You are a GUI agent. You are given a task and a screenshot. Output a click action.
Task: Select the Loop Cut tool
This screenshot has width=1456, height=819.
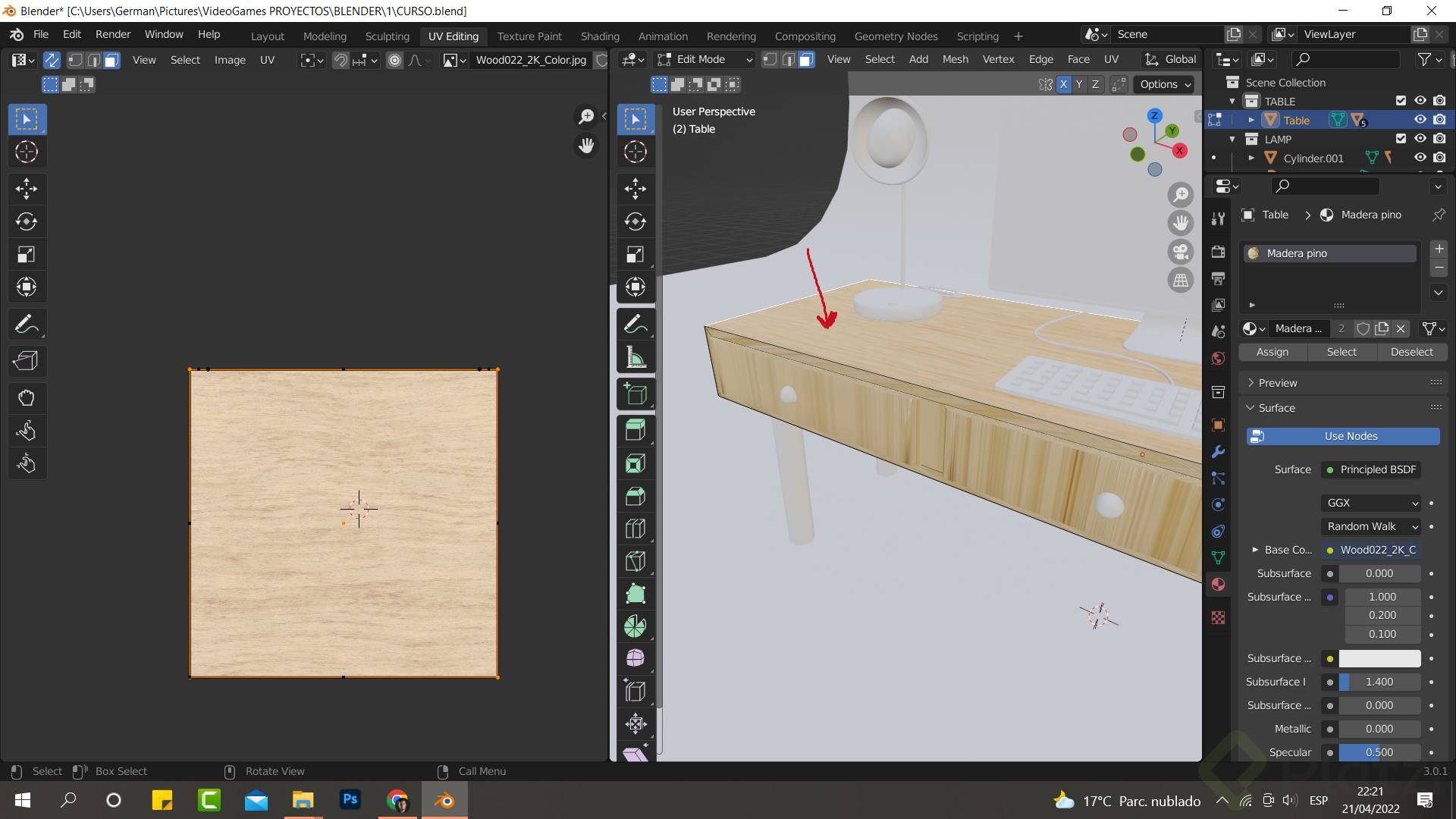click(x=635, y=529)
